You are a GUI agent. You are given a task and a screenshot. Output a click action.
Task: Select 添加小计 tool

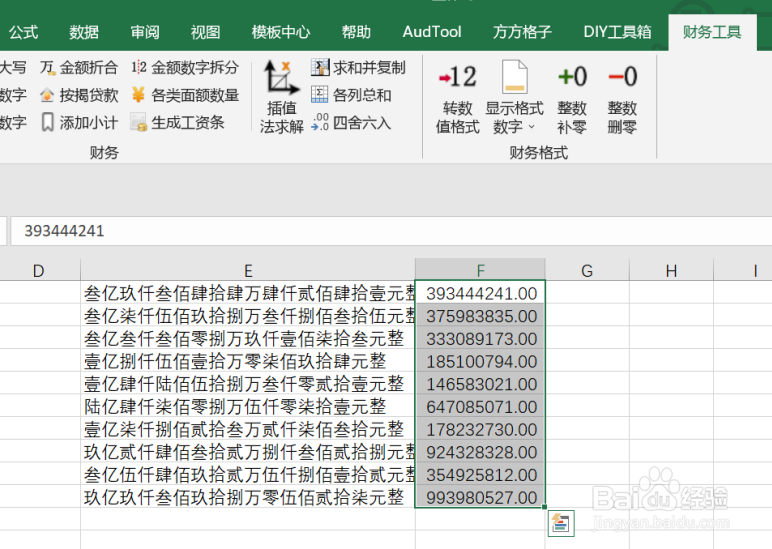[x=79, y=122]
